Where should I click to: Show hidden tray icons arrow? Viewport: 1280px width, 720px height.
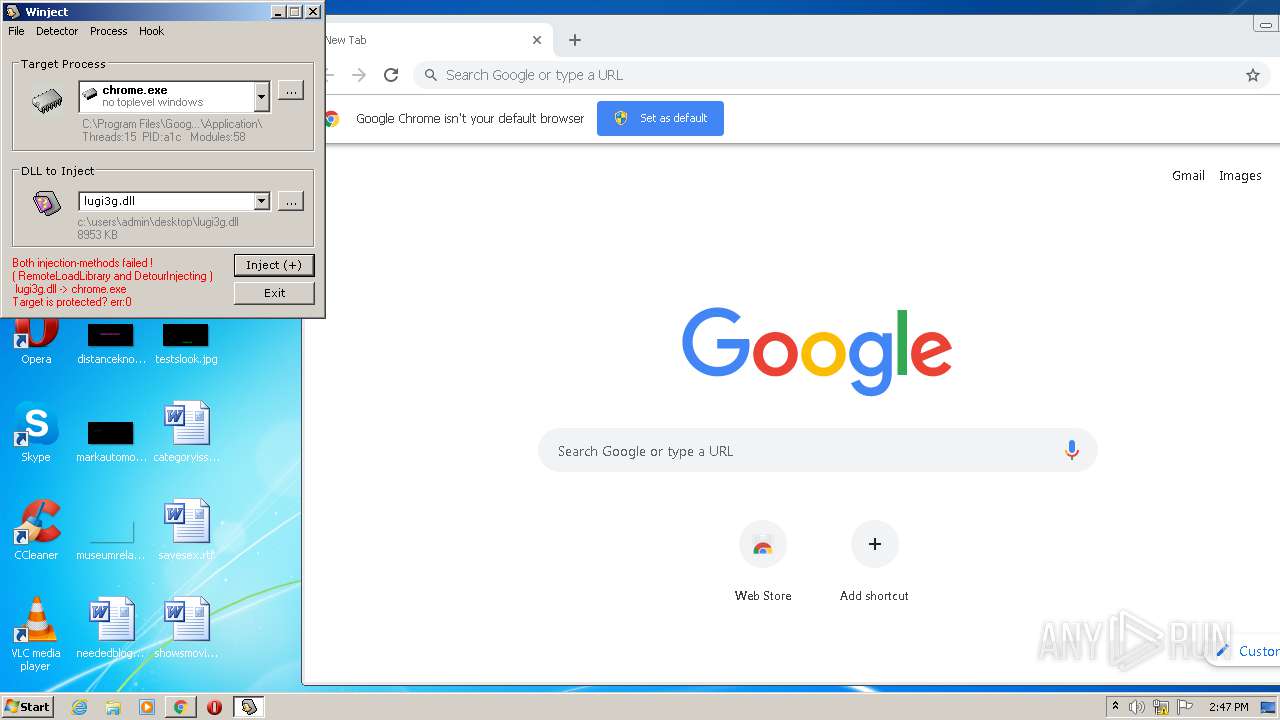[1115, 707]
